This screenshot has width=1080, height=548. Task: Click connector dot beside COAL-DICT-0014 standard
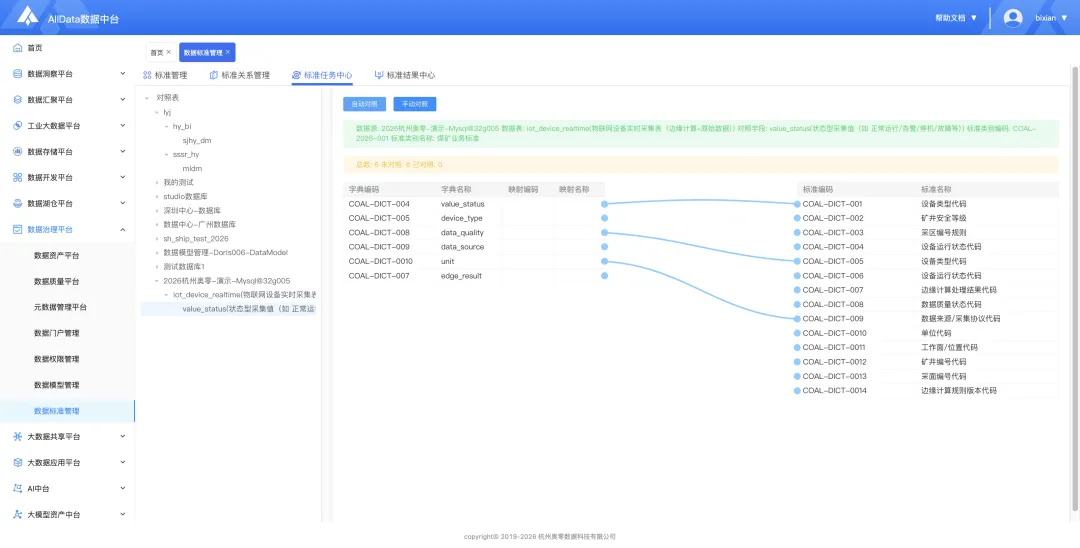pyautogui.click(x=797, y=391)
